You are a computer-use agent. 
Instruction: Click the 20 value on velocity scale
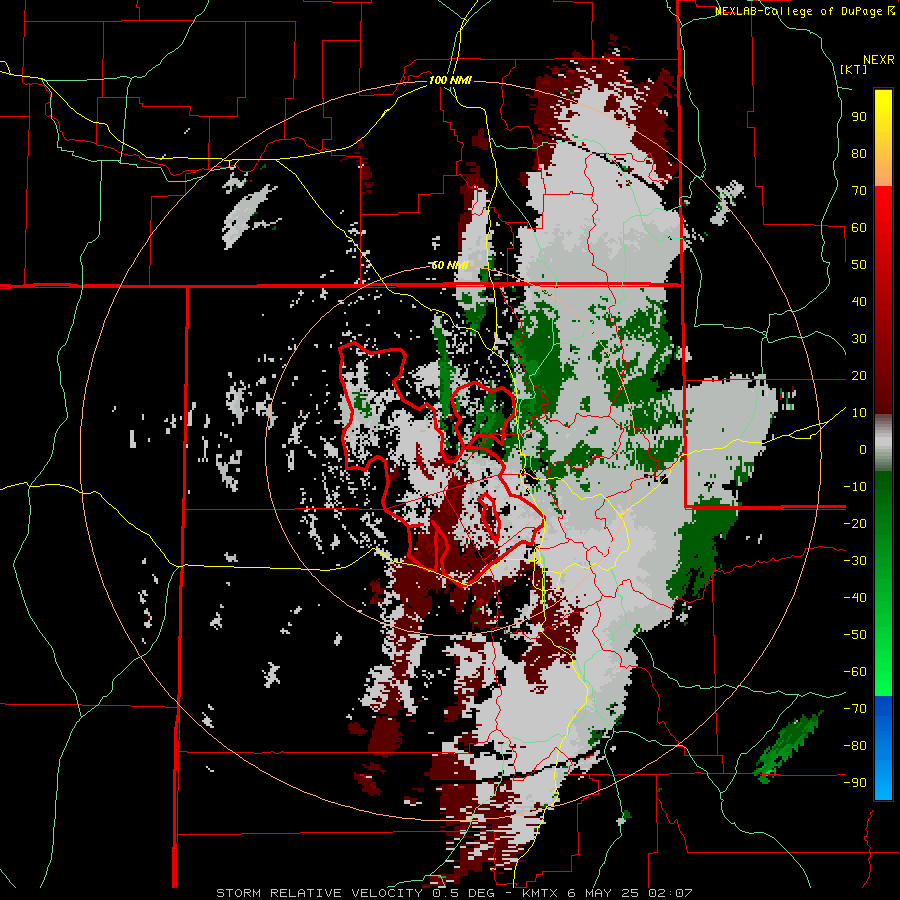(x=859, y=376)
